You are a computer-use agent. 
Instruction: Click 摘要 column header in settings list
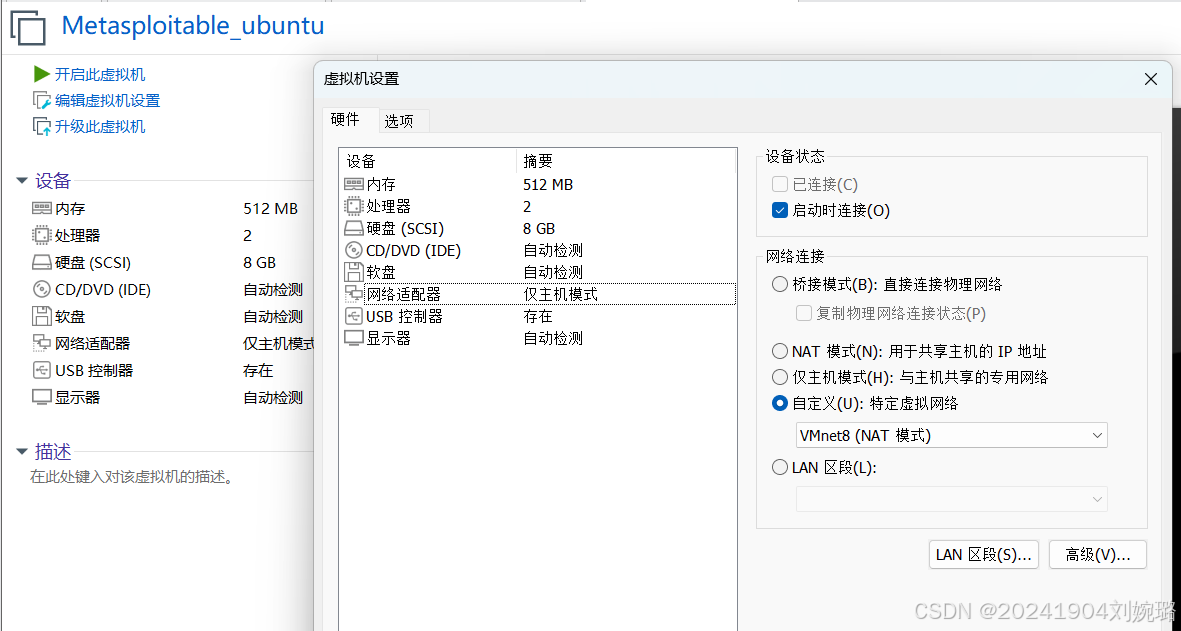(625, 161)
